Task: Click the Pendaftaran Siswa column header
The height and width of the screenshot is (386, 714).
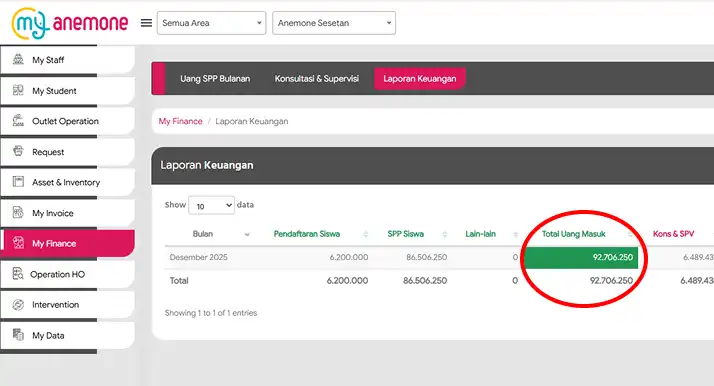Action: point(306,234)
